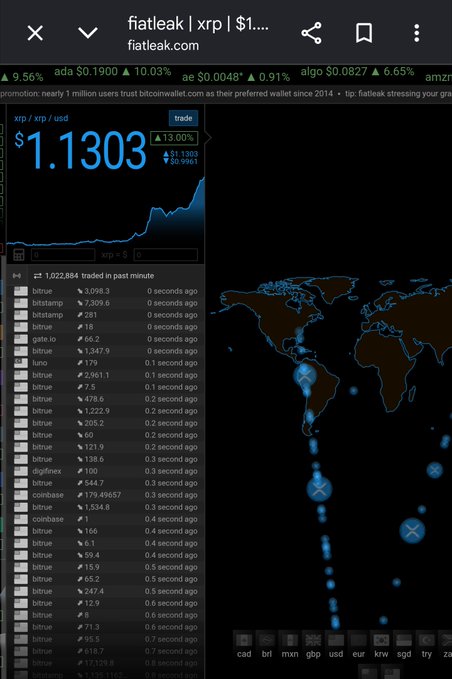Screen dimensions: 452x679
Task: Select the ada $0.1900 ticker entry
Action: pos(113,71)
